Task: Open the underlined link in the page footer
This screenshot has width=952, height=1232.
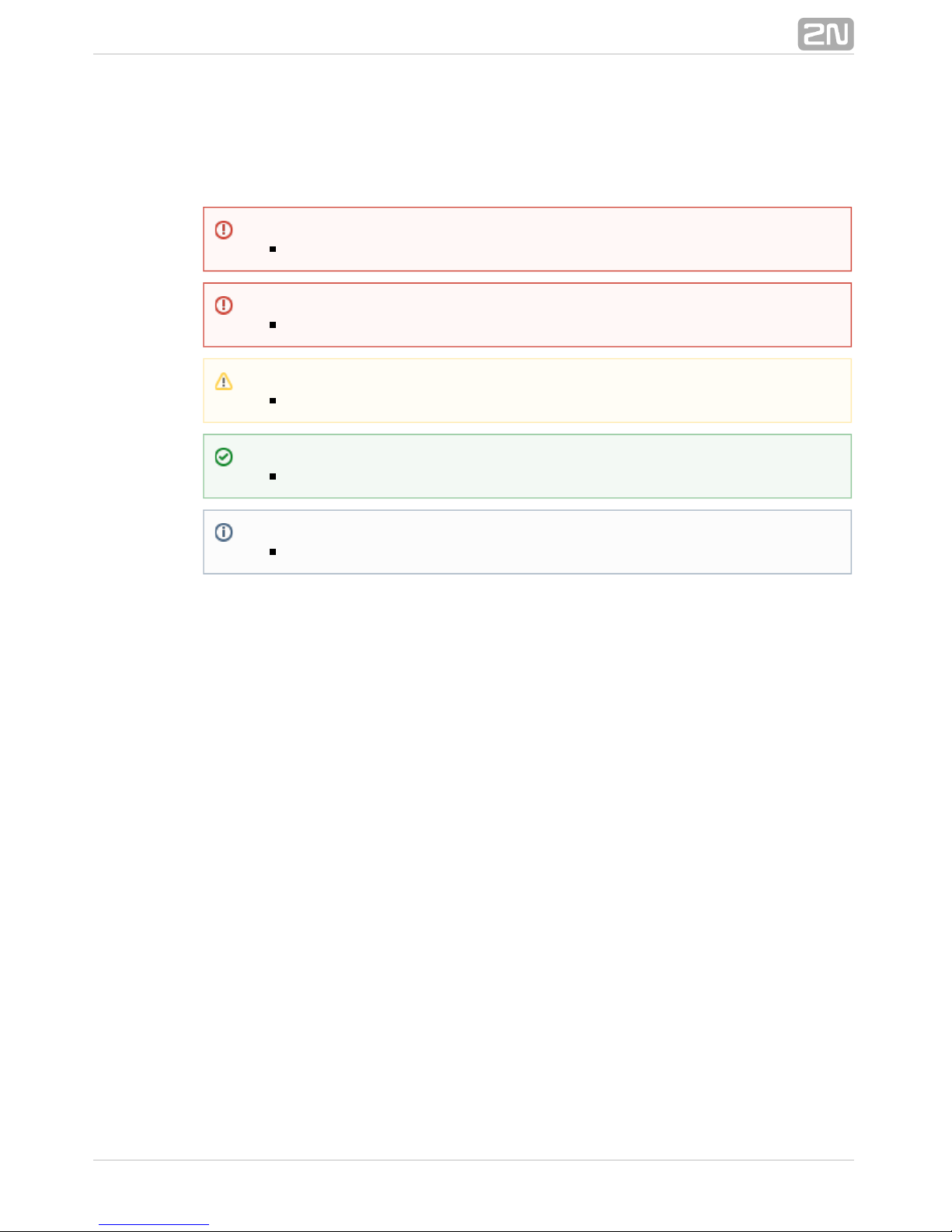Action: (154, 1223)
